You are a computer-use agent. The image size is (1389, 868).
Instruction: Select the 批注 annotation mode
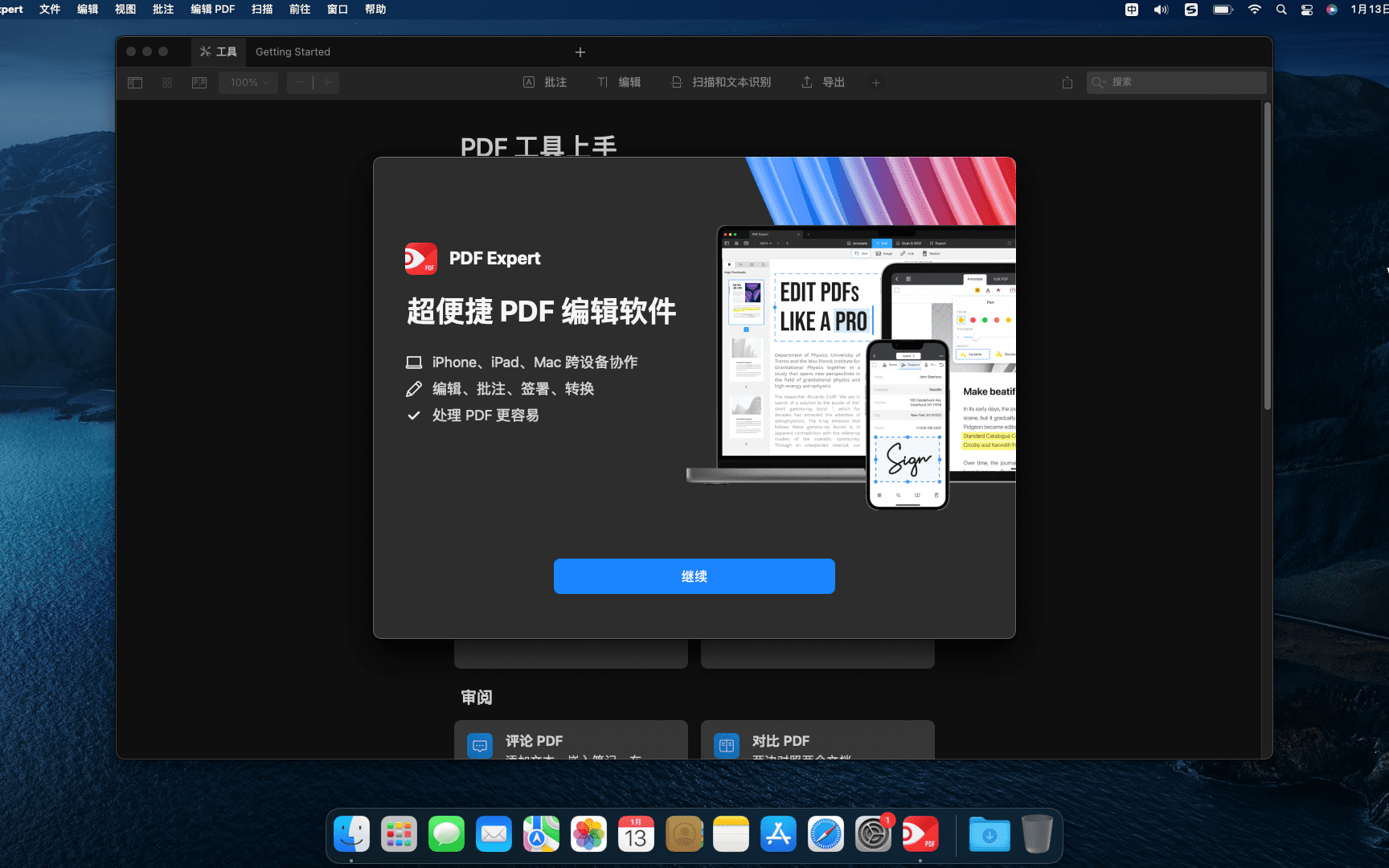tap(545, 82)
